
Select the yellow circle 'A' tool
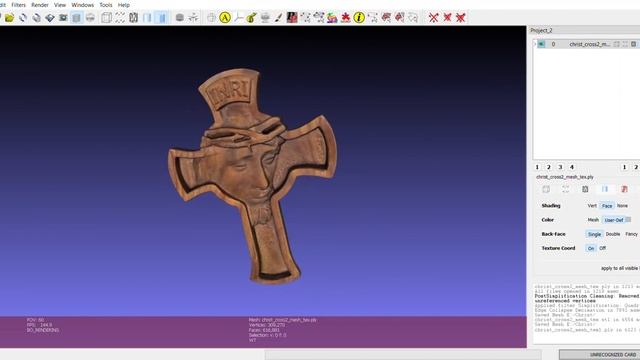tap(225, 18)
